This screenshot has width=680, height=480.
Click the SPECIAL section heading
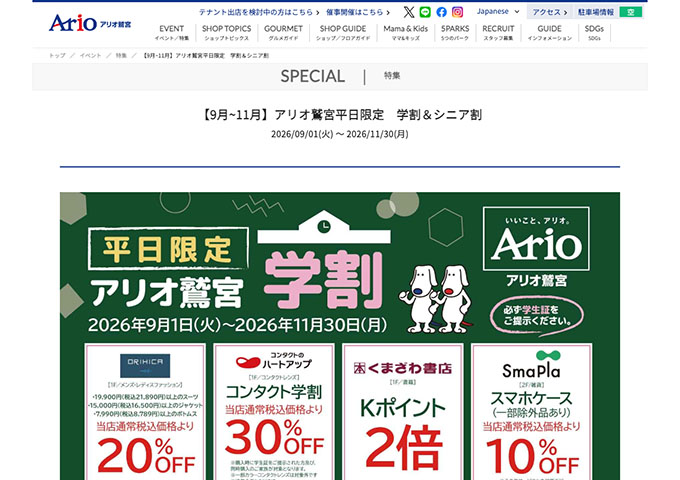point(313,76)
